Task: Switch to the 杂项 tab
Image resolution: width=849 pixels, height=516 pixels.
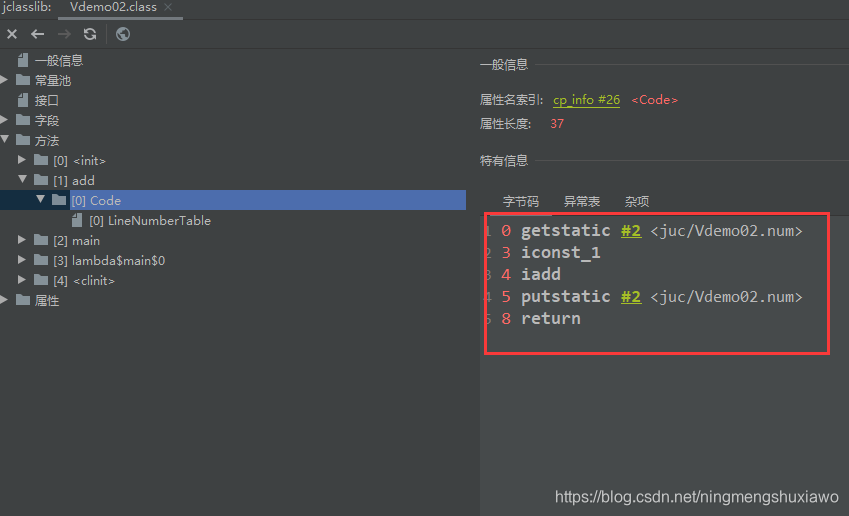Action: click(637, 202)
